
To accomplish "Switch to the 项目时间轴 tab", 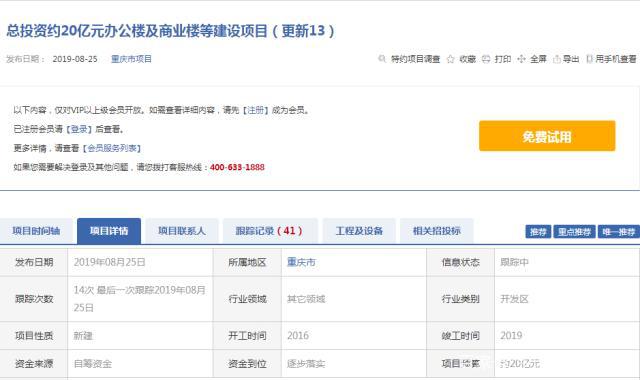I will [36, 231].
